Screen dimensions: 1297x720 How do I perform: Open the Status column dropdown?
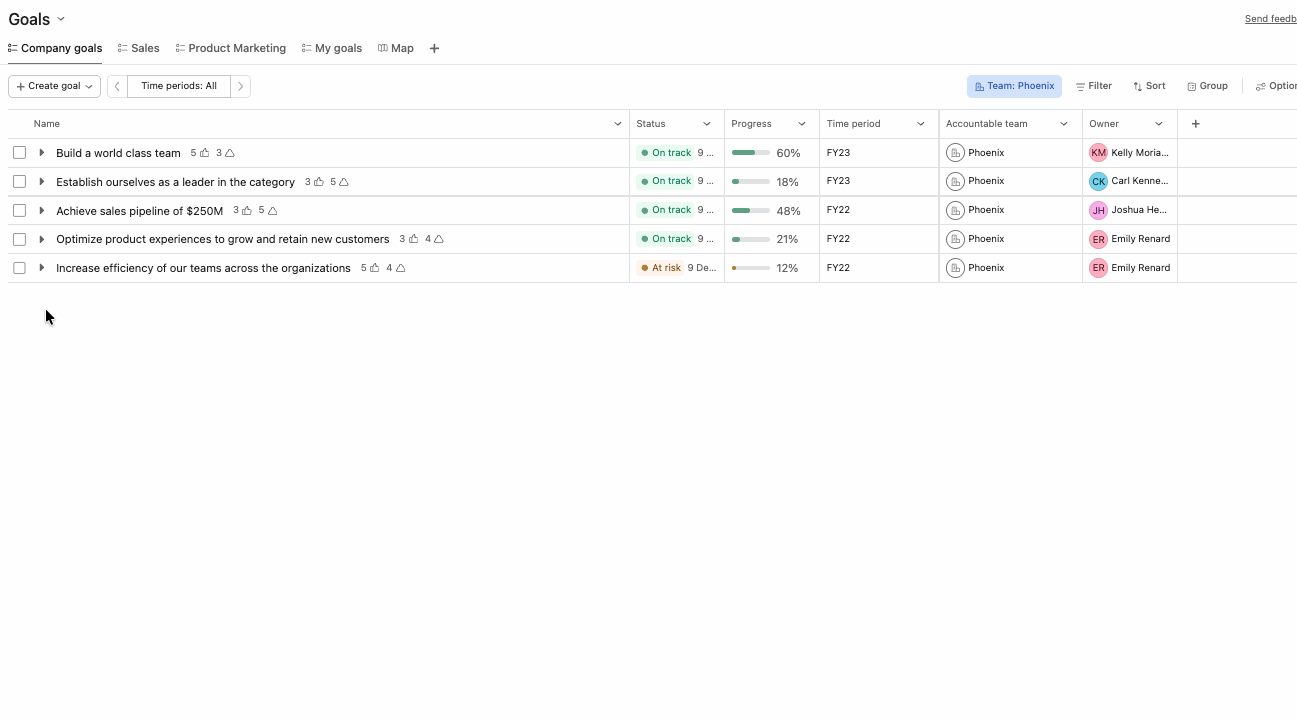pyautogui.click(x=706, y=124)
